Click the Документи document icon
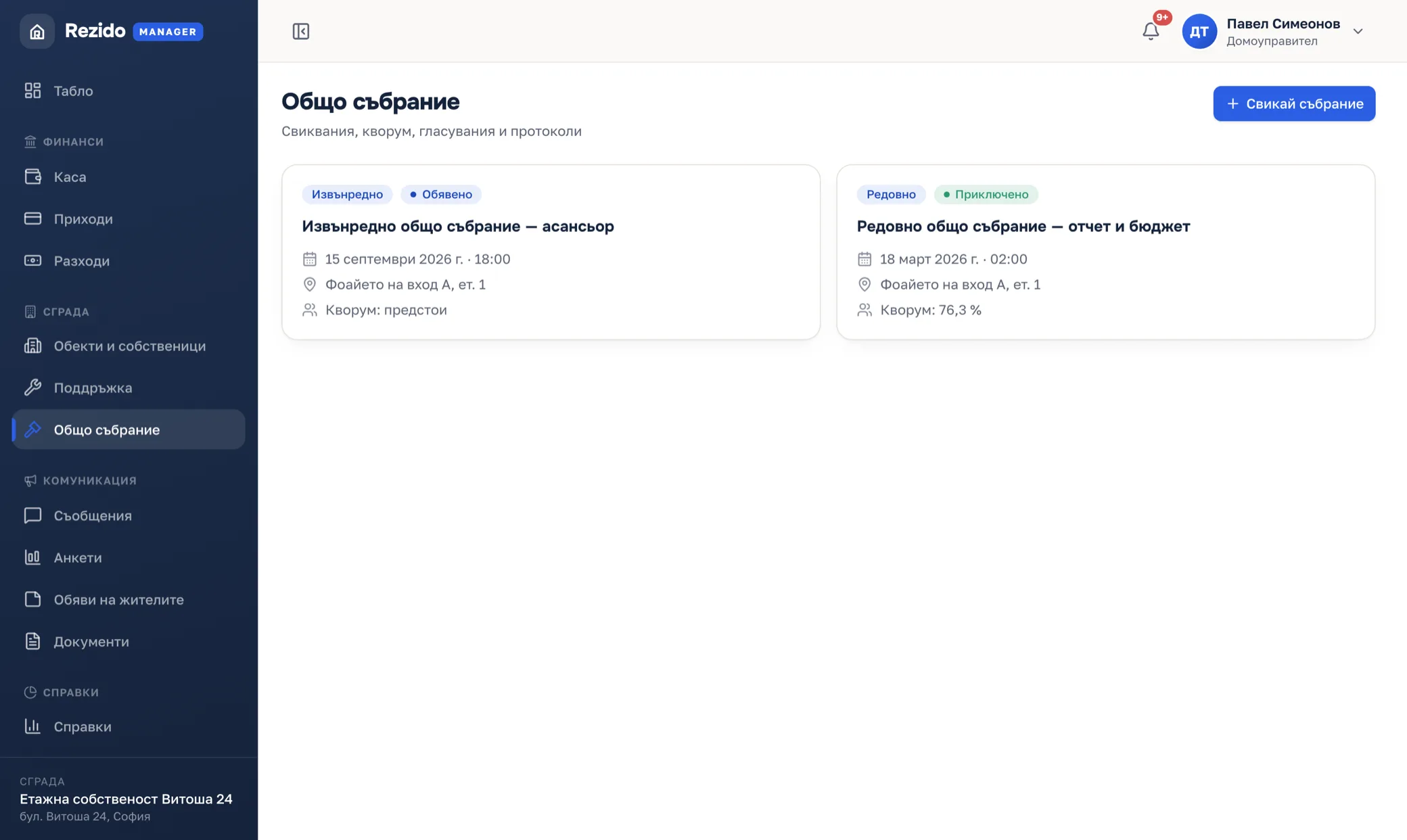The height and width of the screenshot is (840, 1407). pyautogui.click(x=32, y=641)
